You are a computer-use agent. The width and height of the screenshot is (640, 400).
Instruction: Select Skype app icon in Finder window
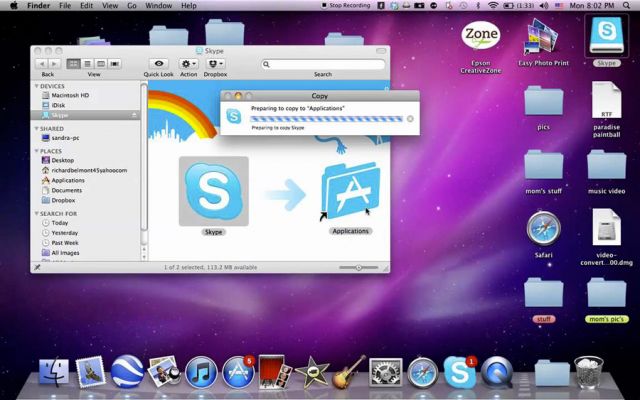213,191
